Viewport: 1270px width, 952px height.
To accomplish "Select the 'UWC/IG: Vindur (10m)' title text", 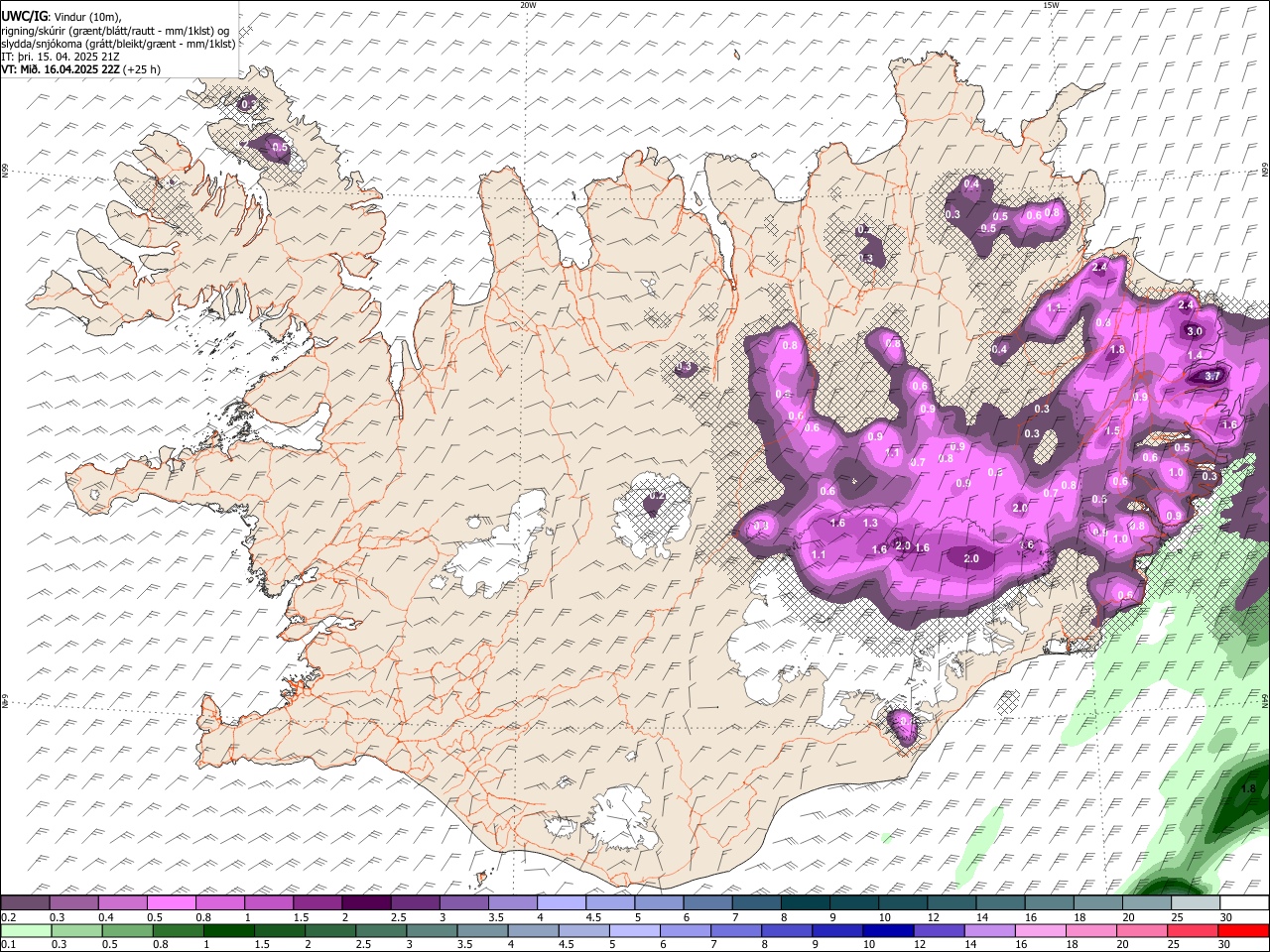I will [x=61, y=17].
